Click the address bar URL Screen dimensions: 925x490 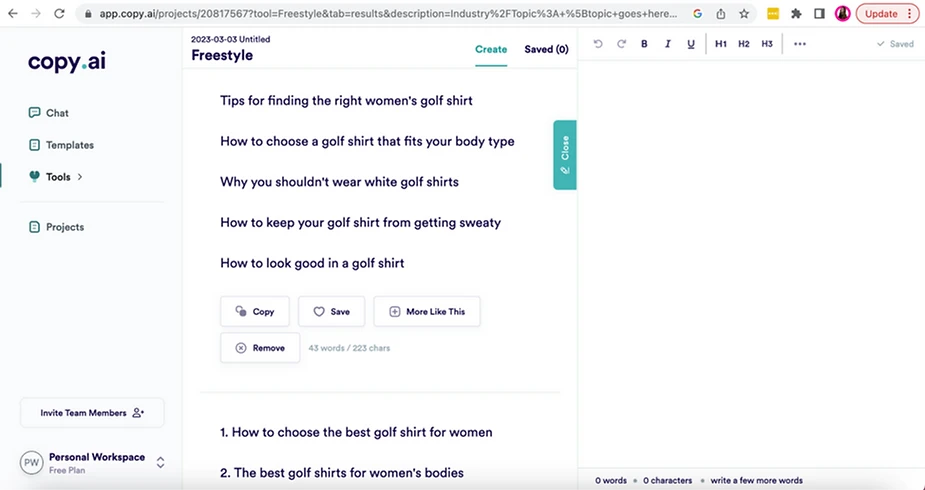388,14
